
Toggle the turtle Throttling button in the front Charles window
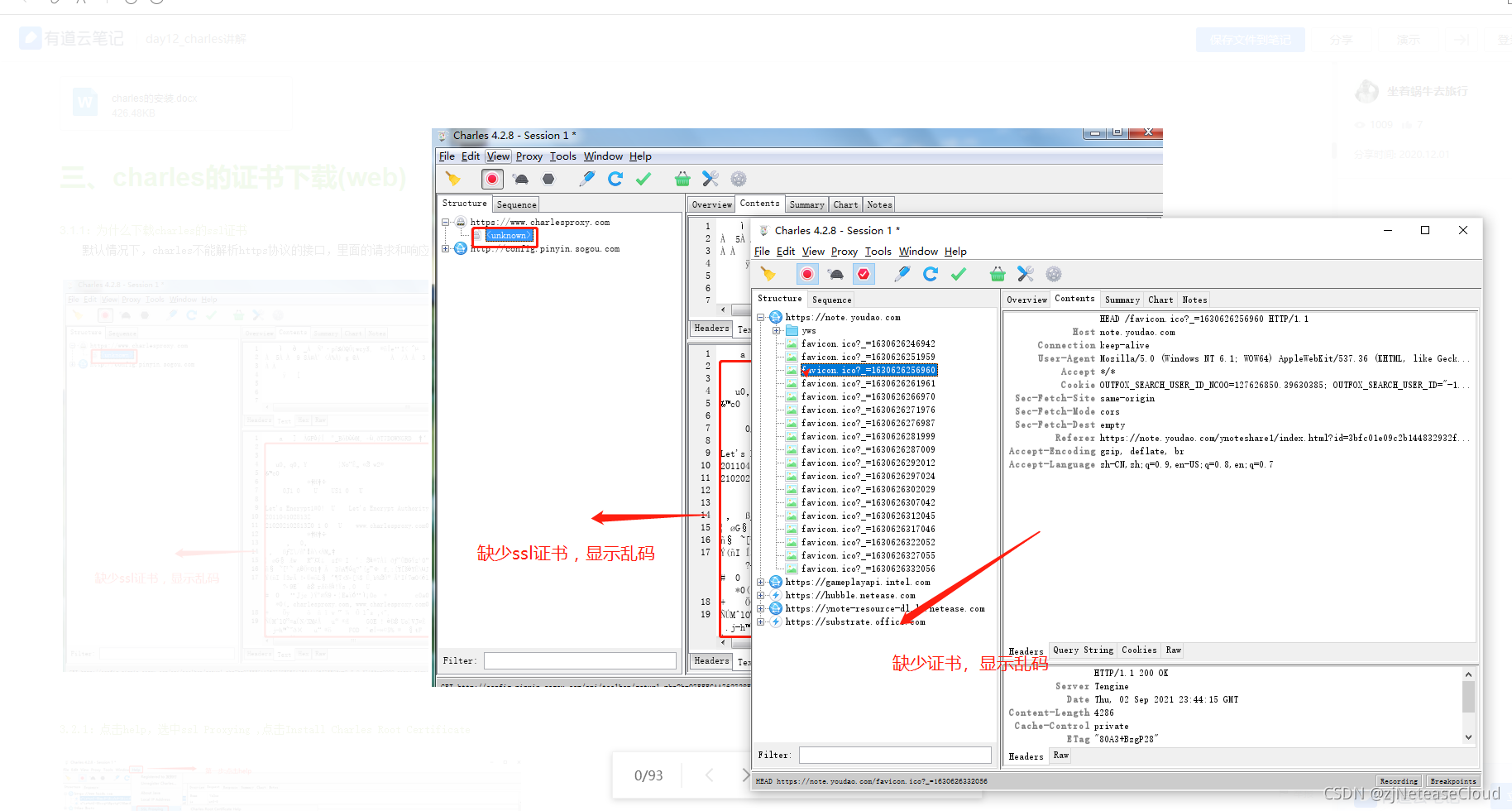[x=836, y=274]
